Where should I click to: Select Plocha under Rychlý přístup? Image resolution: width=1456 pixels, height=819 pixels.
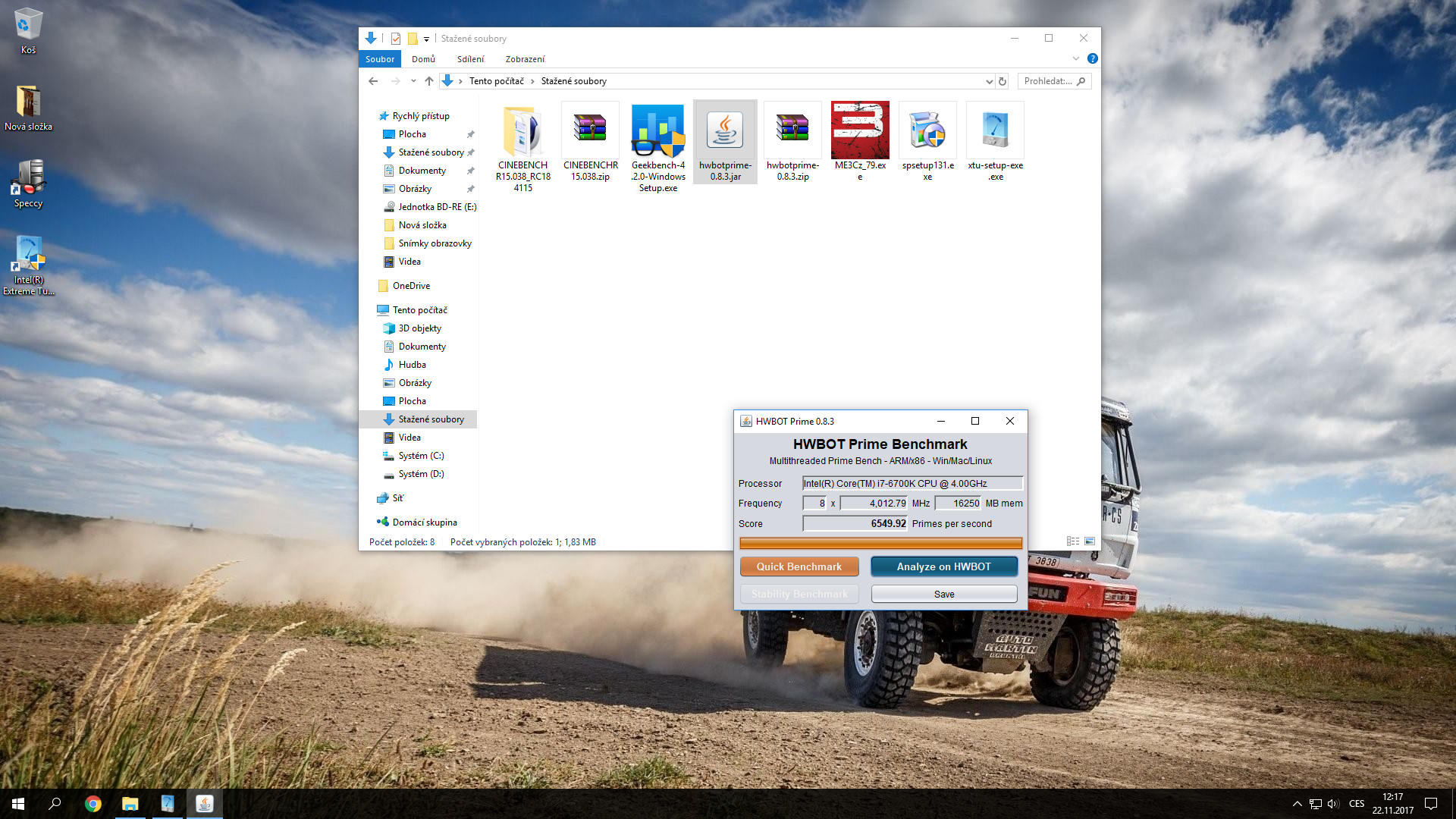413,134
